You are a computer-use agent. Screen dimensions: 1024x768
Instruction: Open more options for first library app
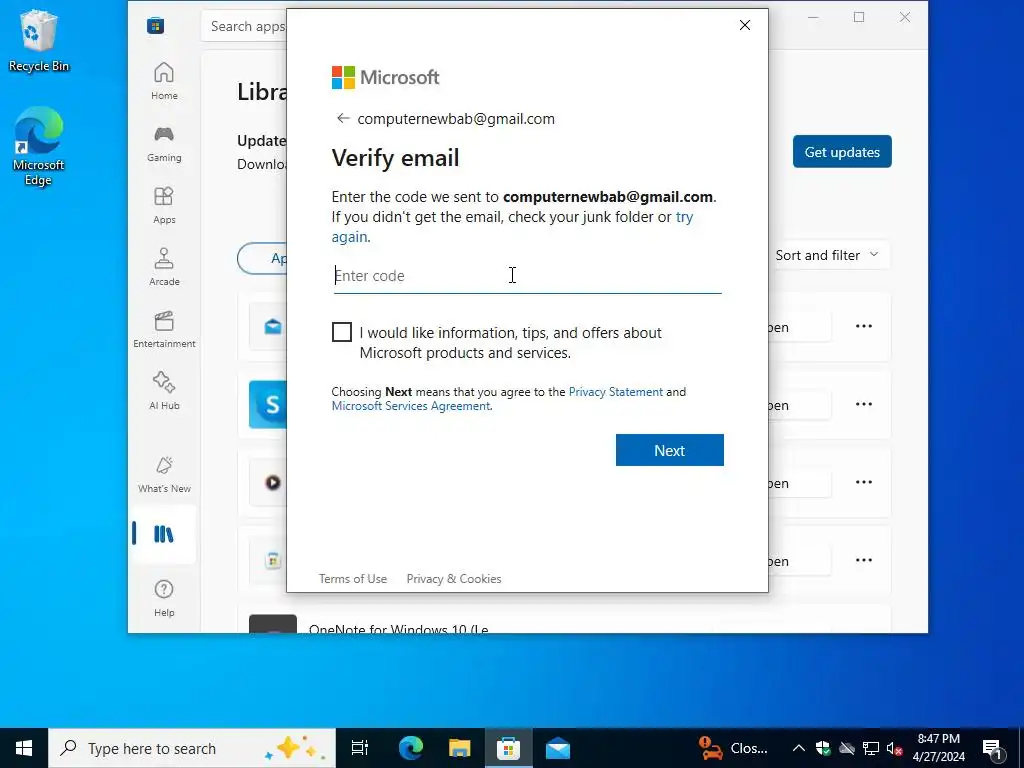pyautogui.click(x=863, y=326)
